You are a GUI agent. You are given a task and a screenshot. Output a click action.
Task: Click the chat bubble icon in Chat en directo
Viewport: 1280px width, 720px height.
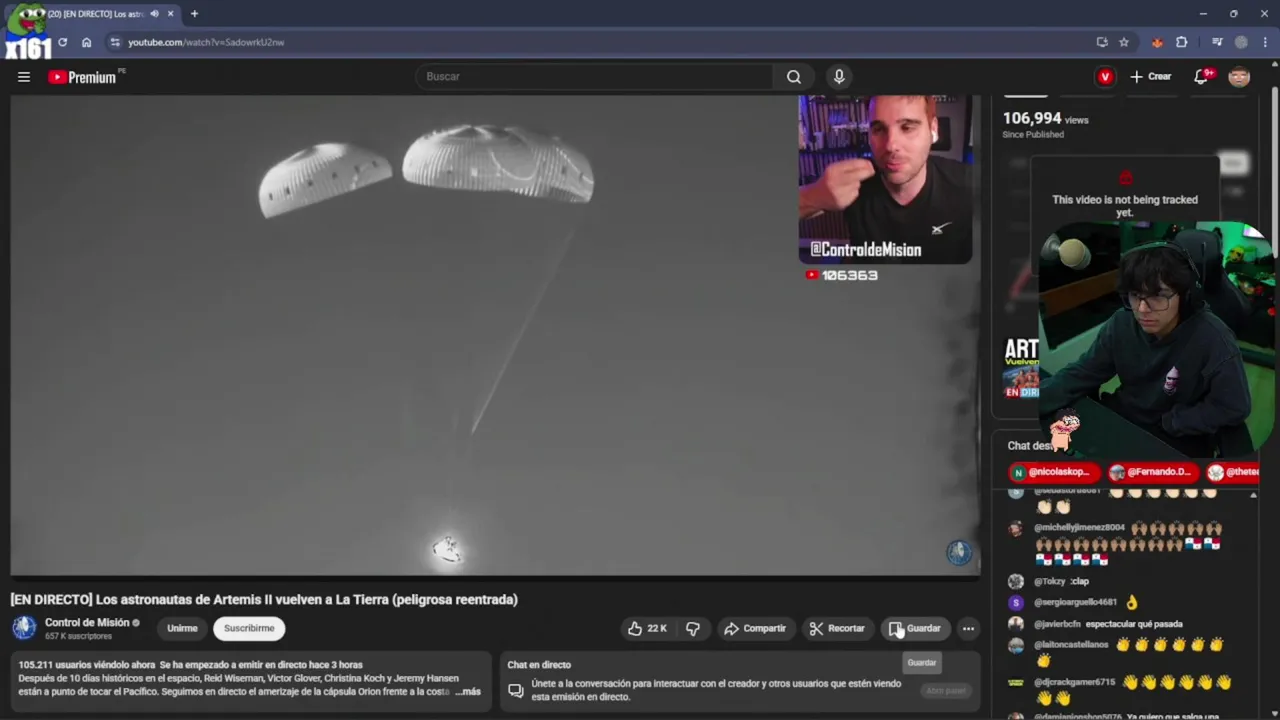click(x=516, y=690)
